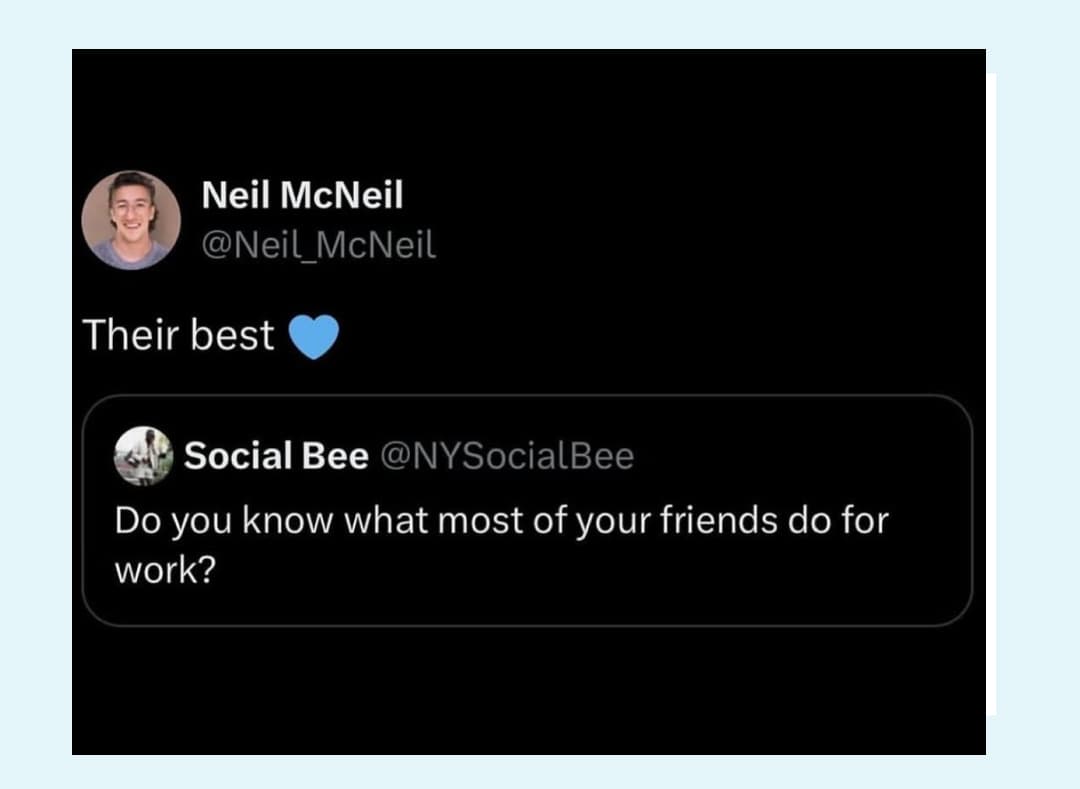Click the word "best" in the tweet
This screenshot has height=789, width=1080.
(x=232, y=336)
